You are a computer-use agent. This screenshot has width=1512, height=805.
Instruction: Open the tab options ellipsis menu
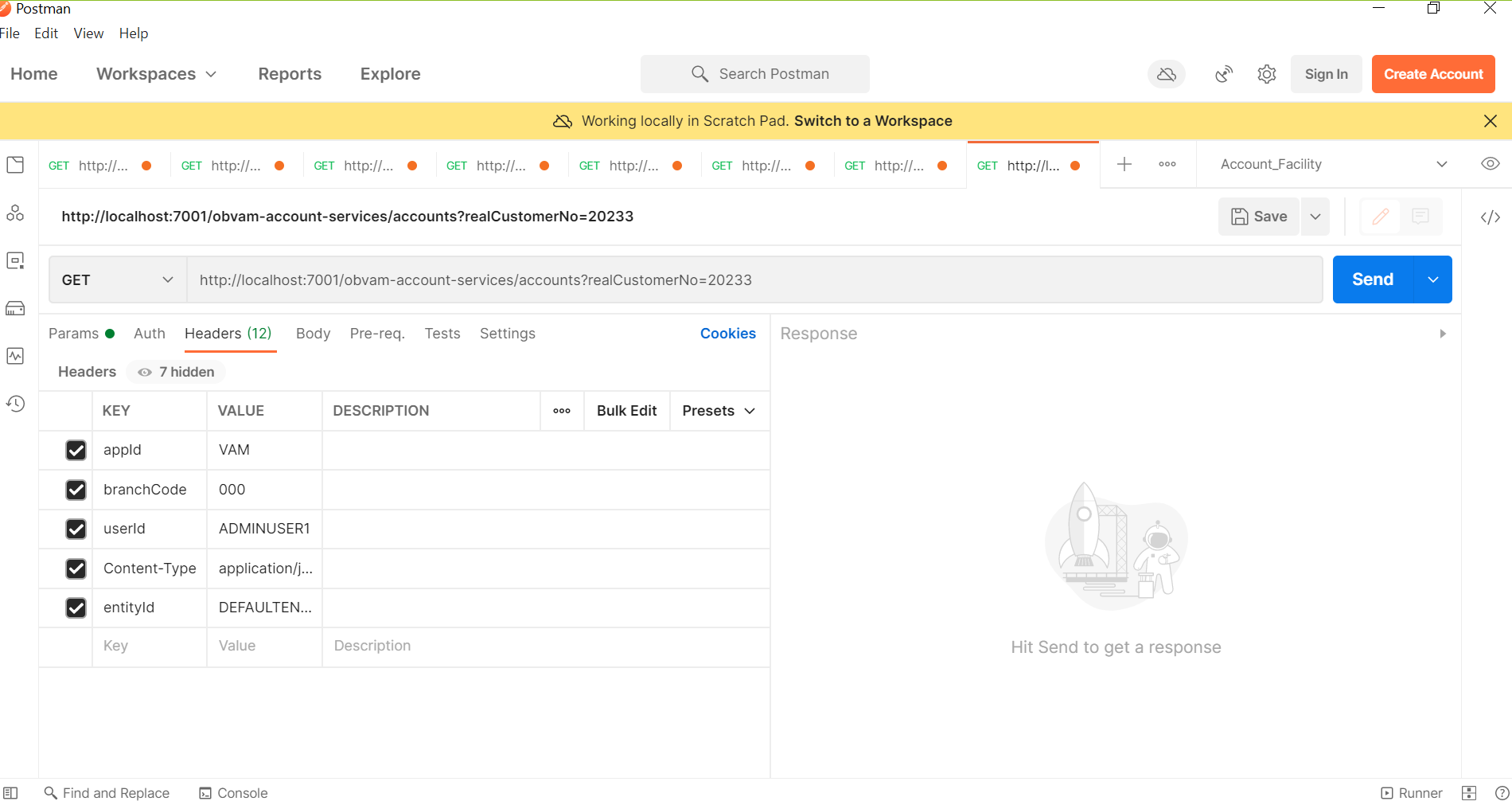point(1167,164)
